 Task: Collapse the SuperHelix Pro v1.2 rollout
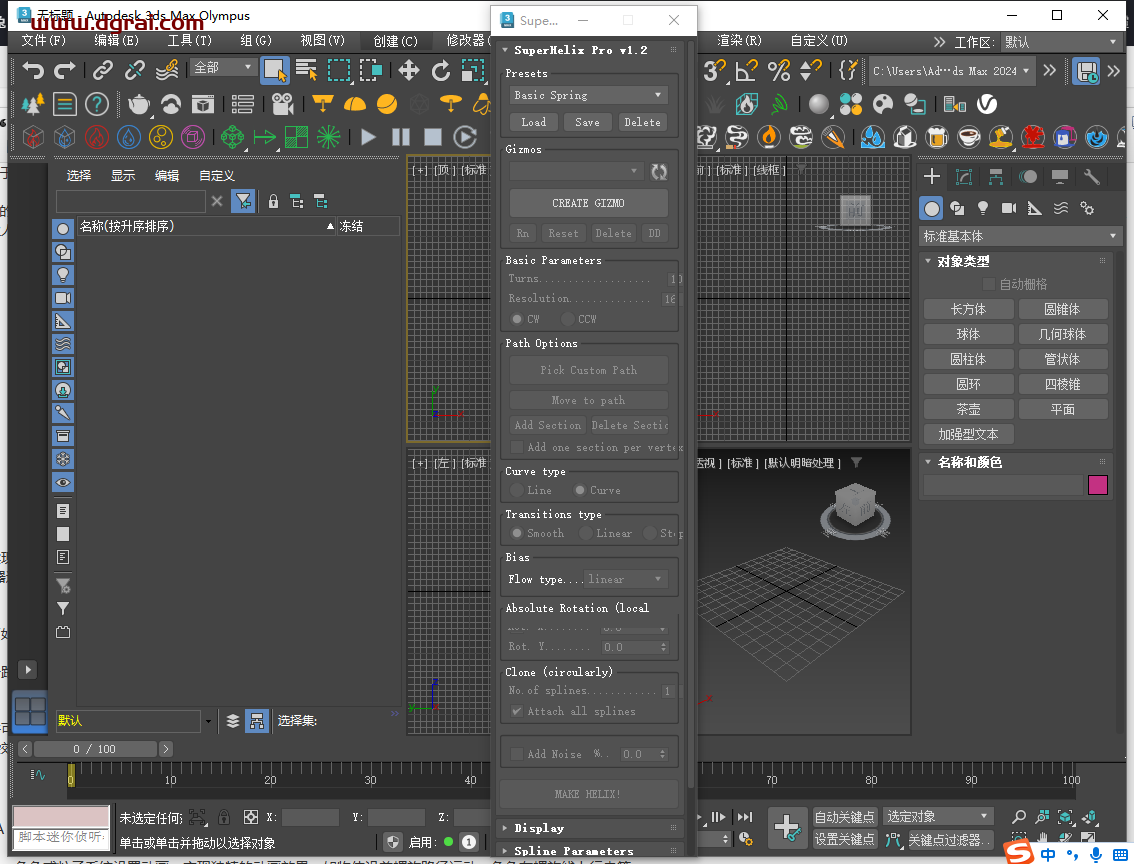581,50
